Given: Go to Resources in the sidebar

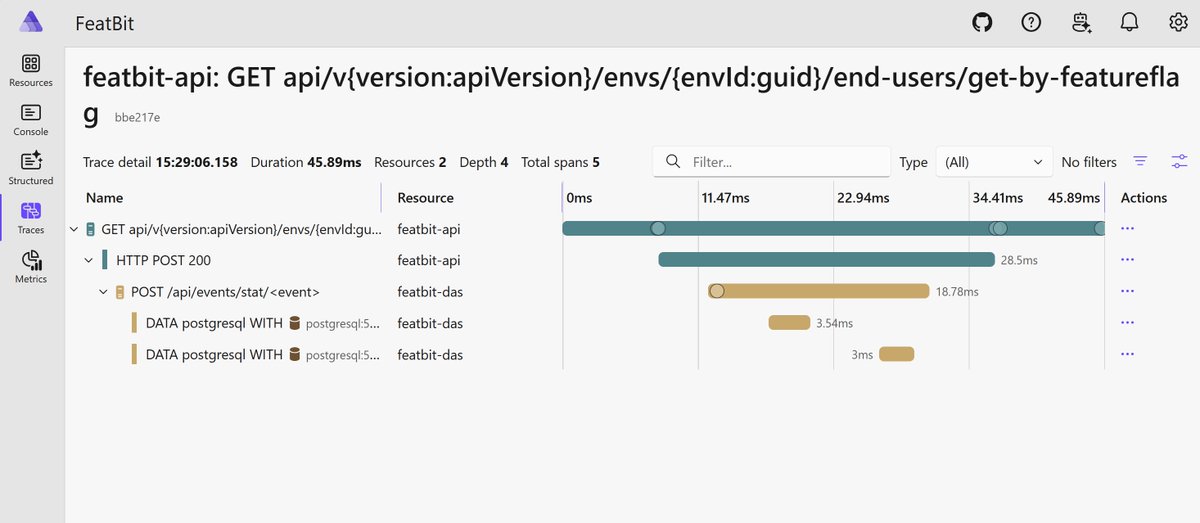Looking at the screenshot, I should (31, 71).
